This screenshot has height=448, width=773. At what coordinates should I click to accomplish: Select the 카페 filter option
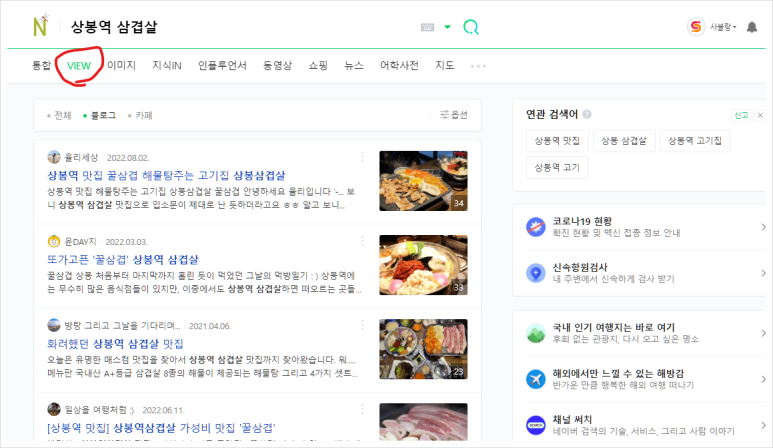(141, 115)
